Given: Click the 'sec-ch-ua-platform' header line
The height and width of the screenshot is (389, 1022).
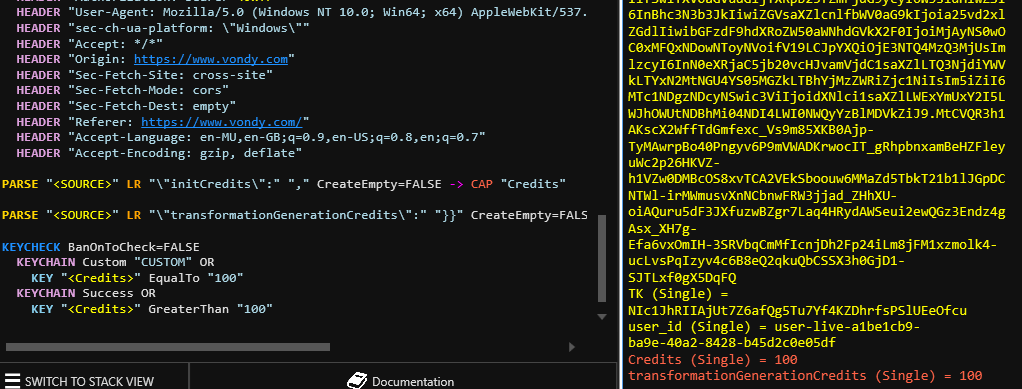Looking at the screenshot, I should click(162, 28).
